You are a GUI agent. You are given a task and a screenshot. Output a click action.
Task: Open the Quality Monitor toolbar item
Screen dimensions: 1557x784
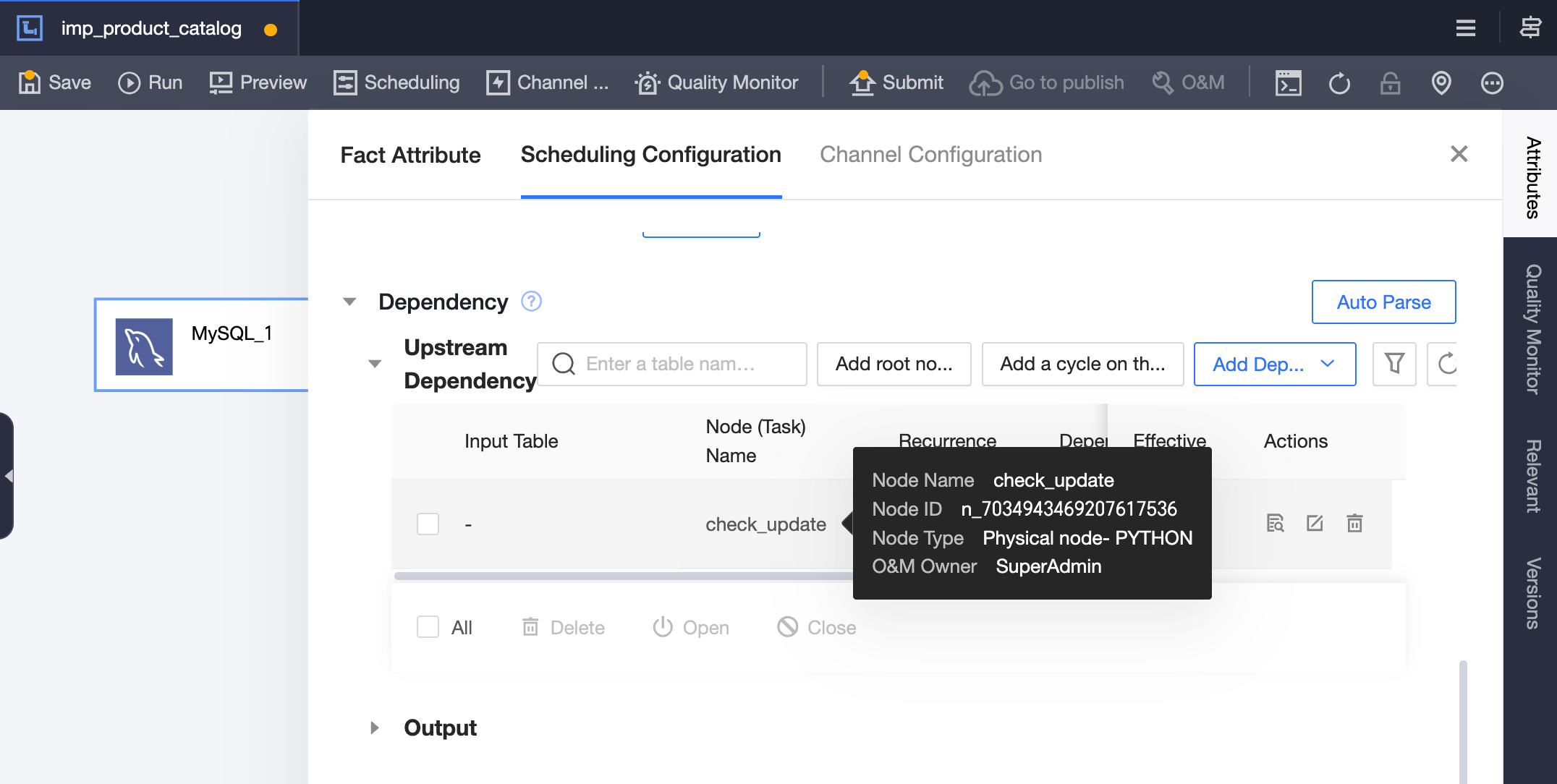[716, 82]
